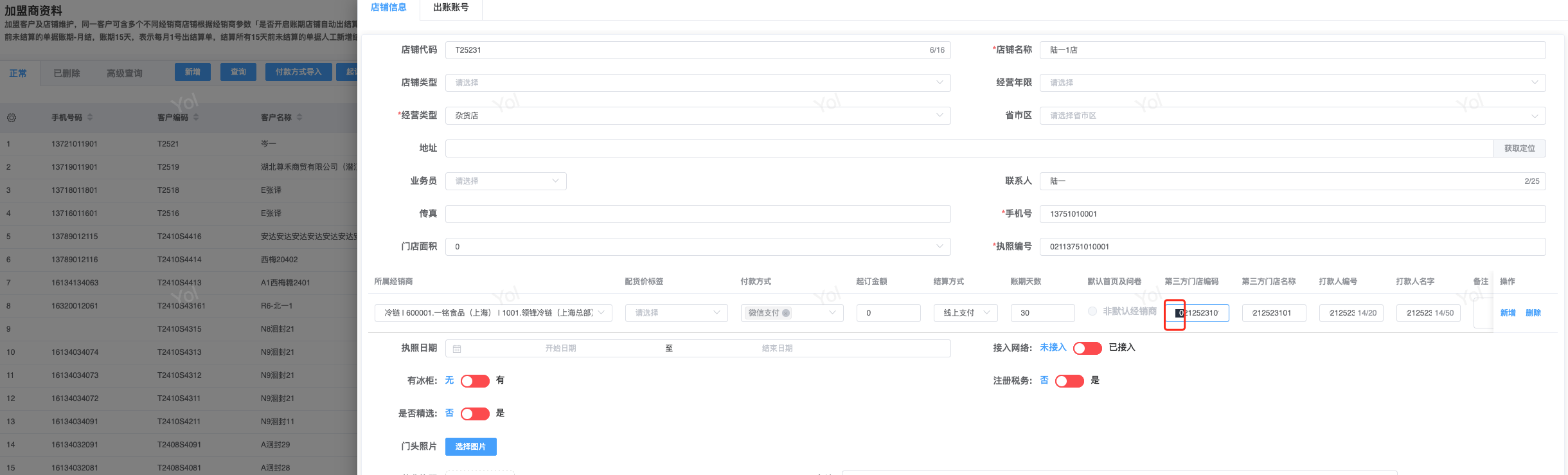The width and height of the screenshot is (1568, 475).
Task: Click the 账期天数 input showing 30
Action: click(1043, 313)
